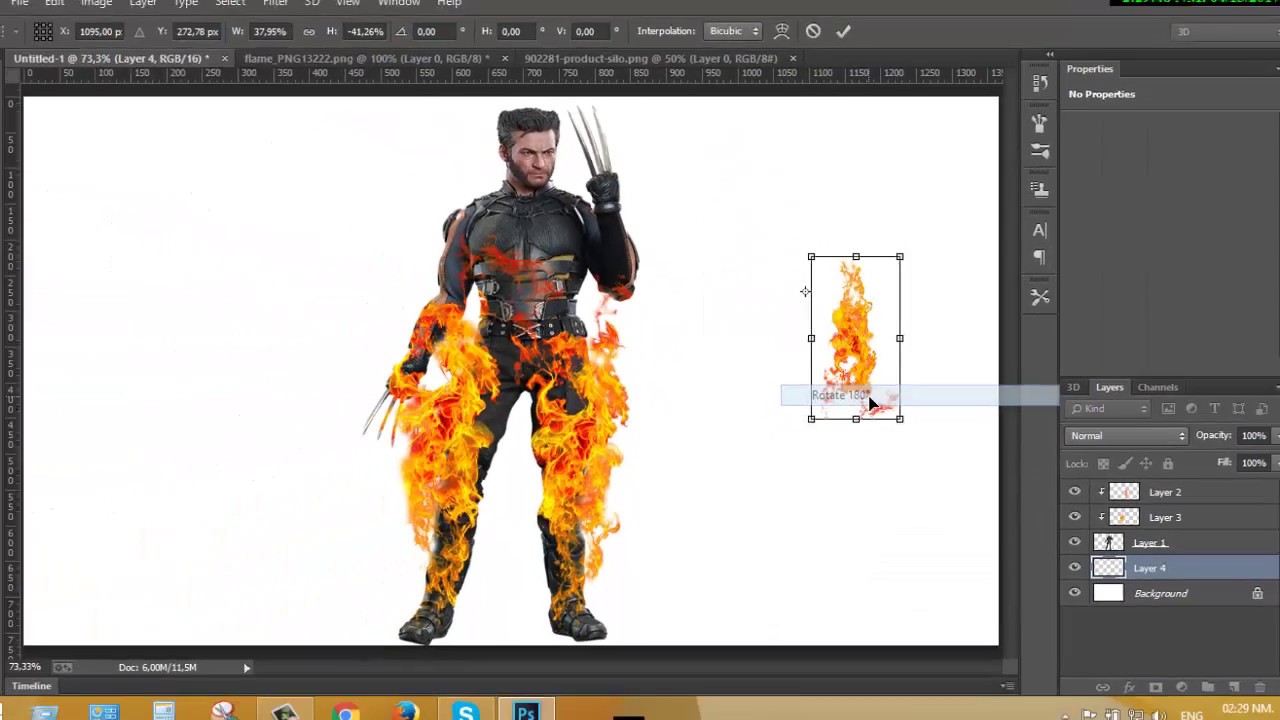Create new adjustment layer icon
The image size is (1280, 720).
tap(1181, 687)
